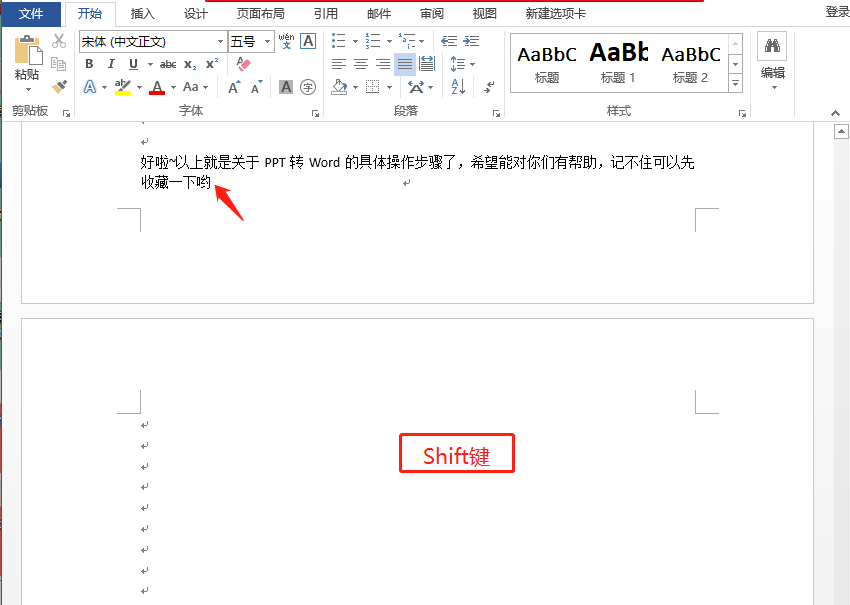Viewport: 850px width, 605px height.
Task: Click 登录 to sign in
Action: (837, 12)
